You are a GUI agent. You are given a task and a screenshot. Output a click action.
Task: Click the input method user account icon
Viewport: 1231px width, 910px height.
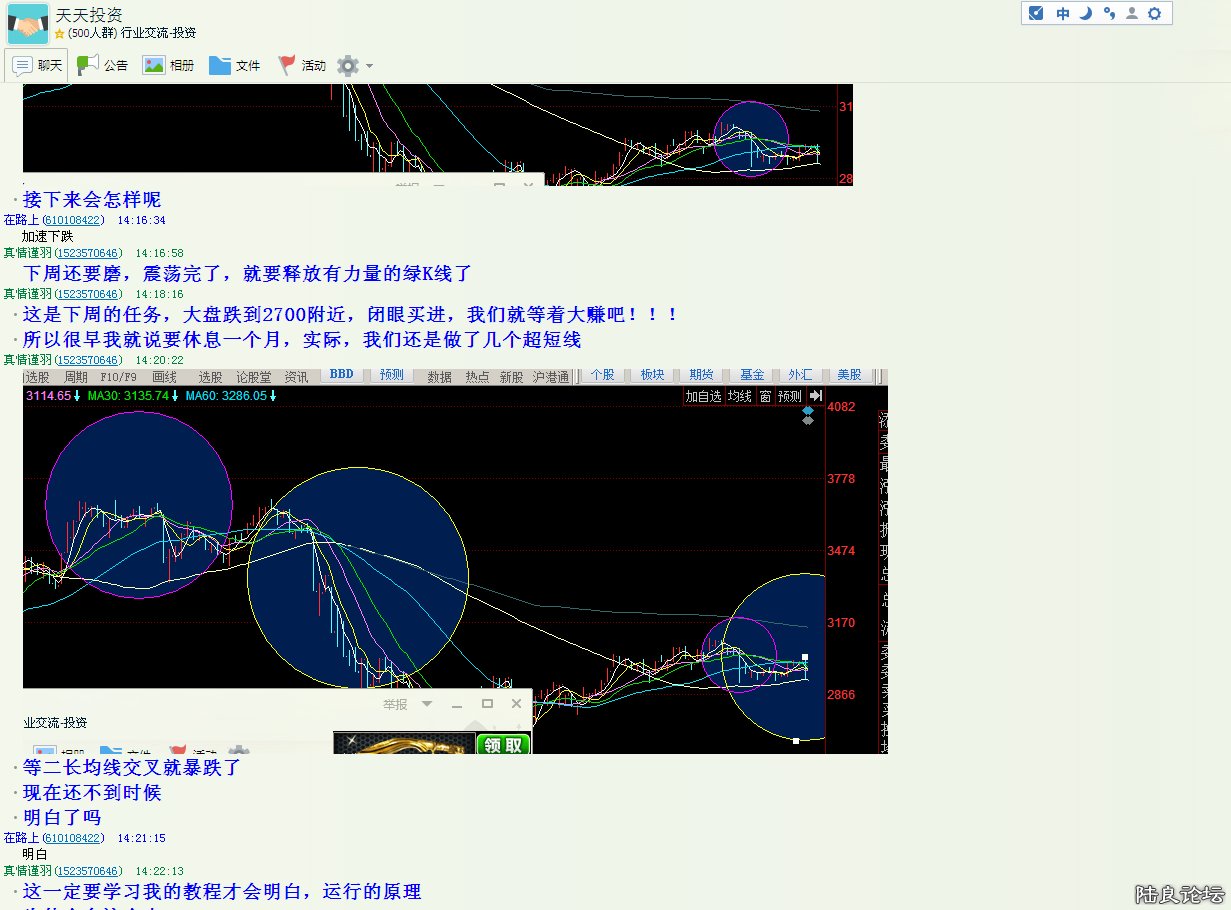[1131, 13]
